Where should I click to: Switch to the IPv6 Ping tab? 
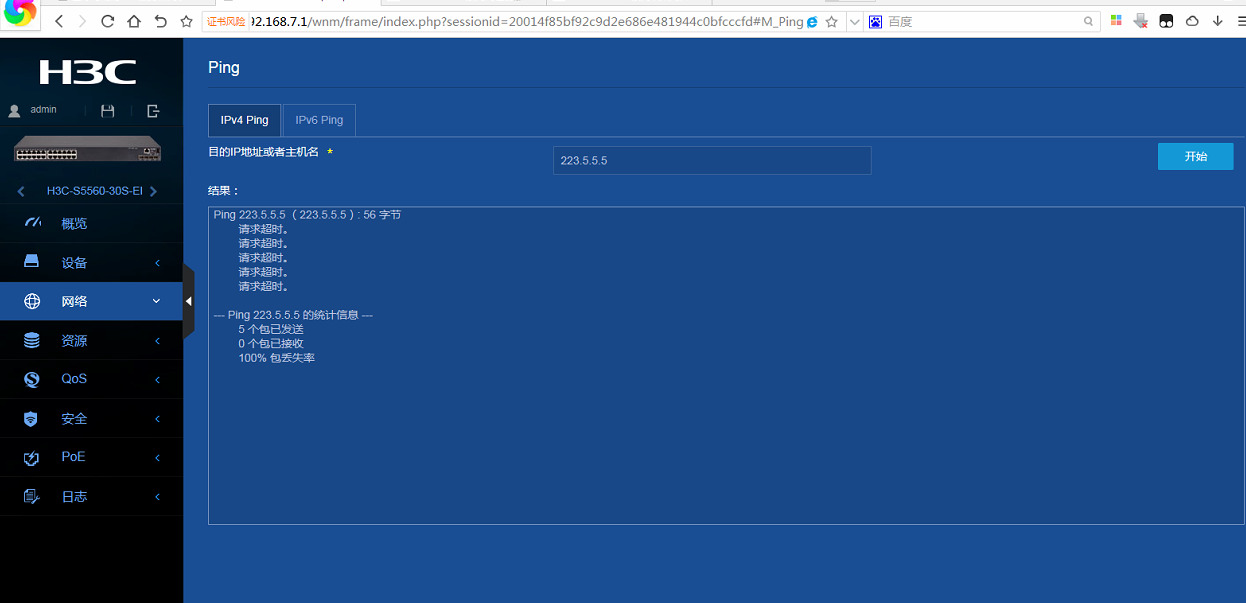click(319, 120)
